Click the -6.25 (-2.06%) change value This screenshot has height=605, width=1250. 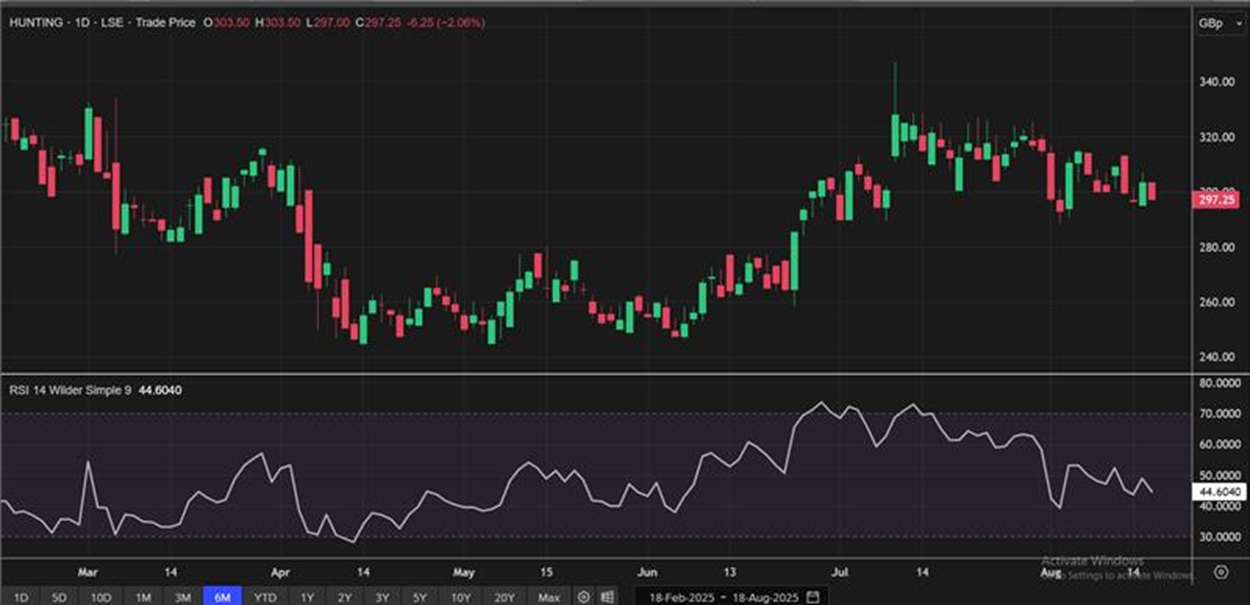[x=446, y=21]
